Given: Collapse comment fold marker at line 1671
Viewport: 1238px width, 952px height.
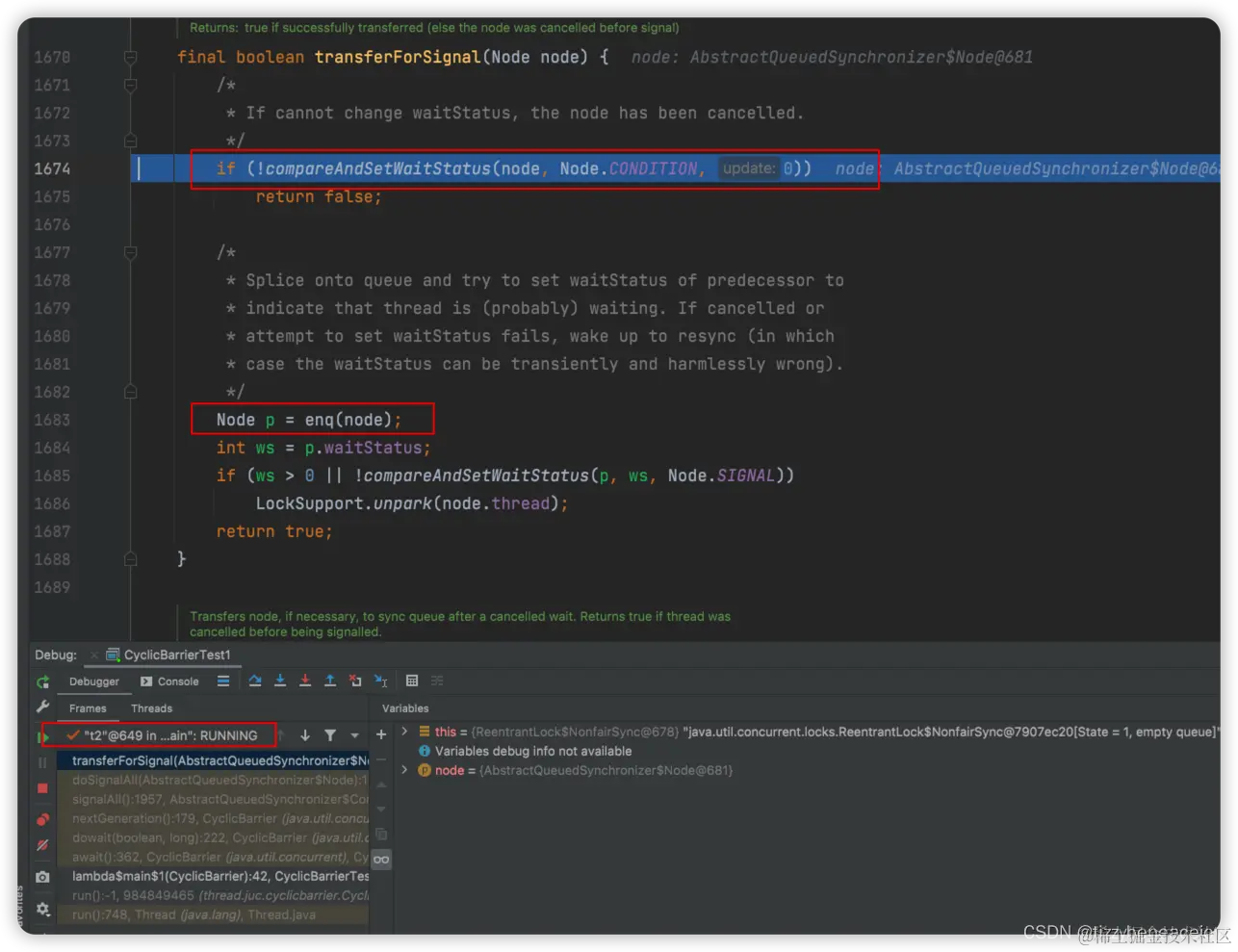Looking at the screenshot, I should [x=131, y=85].
